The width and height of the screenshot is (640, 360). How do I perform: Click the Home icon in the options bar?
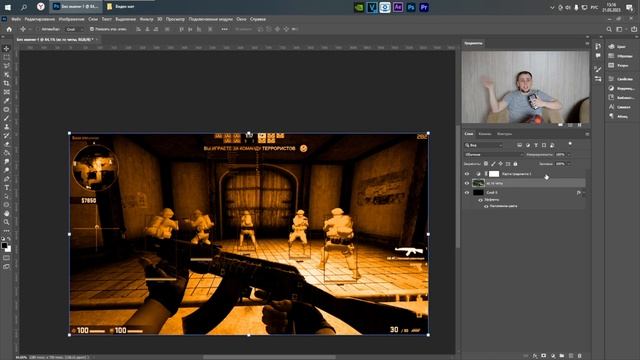(x=9, y=29)
